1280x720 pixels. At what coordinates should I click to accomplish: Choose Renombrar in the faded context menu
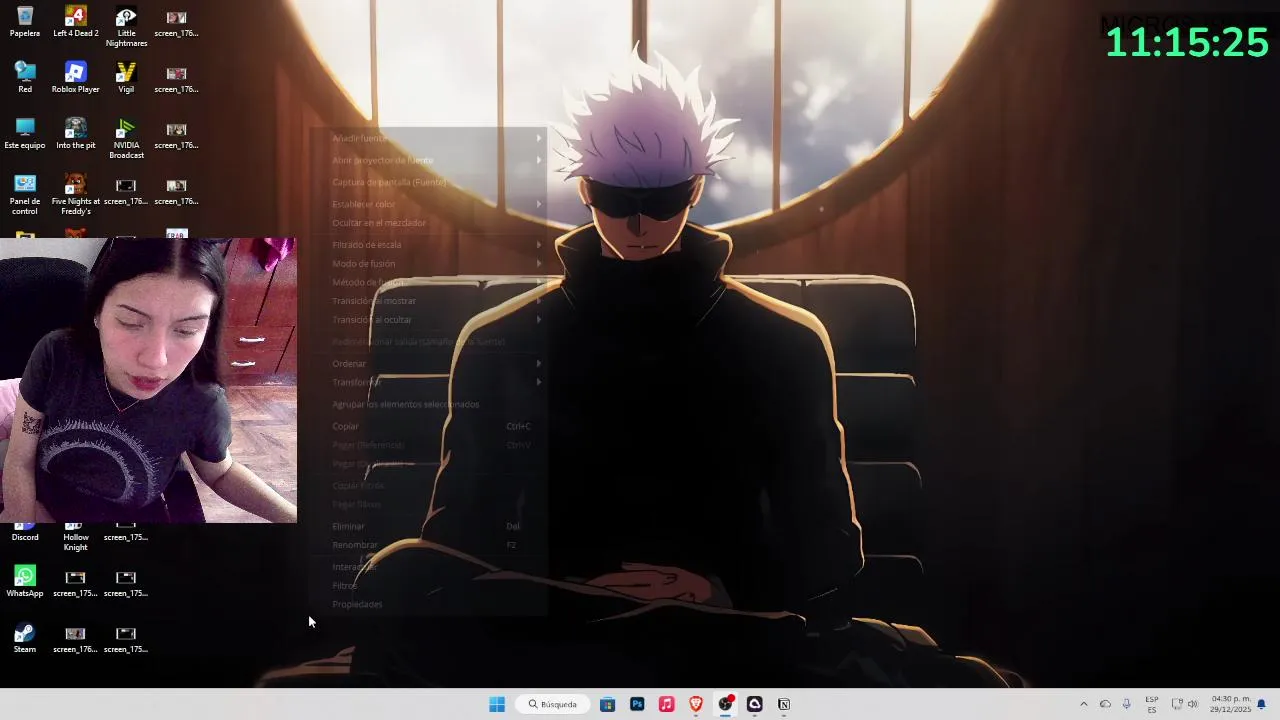click(x=430, y=545)
